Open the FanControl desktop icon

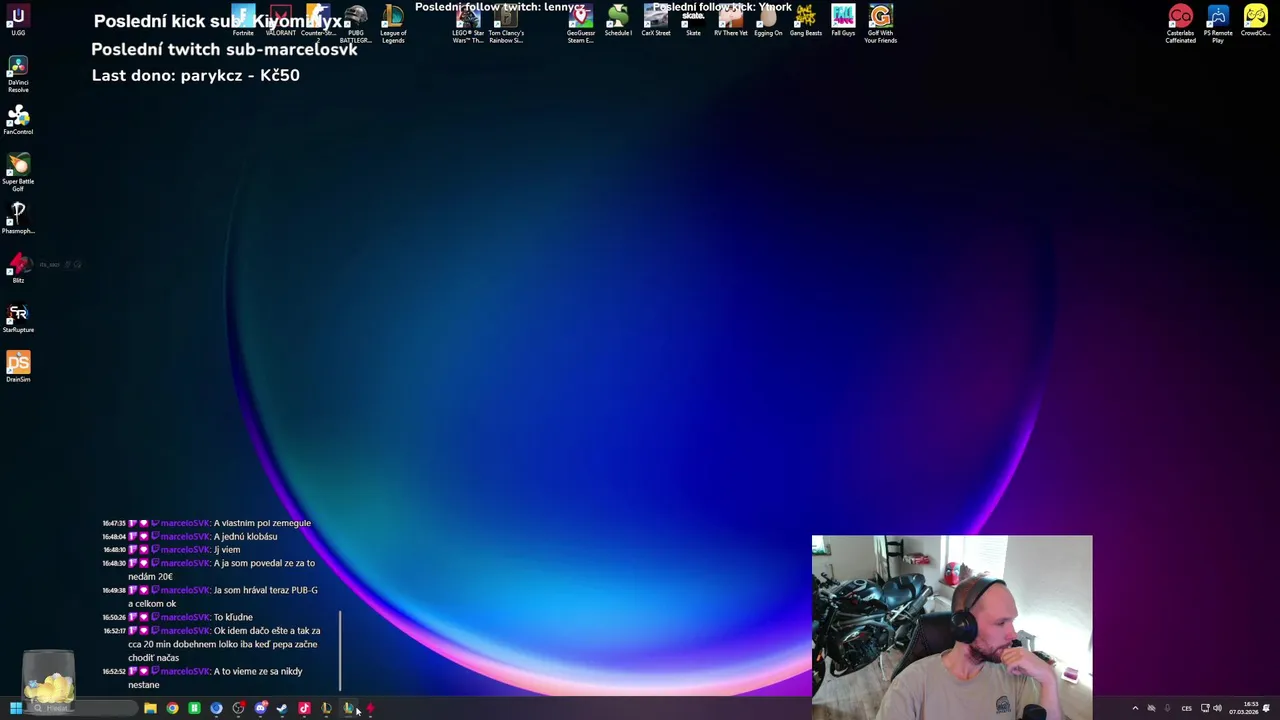coord(18,119)
